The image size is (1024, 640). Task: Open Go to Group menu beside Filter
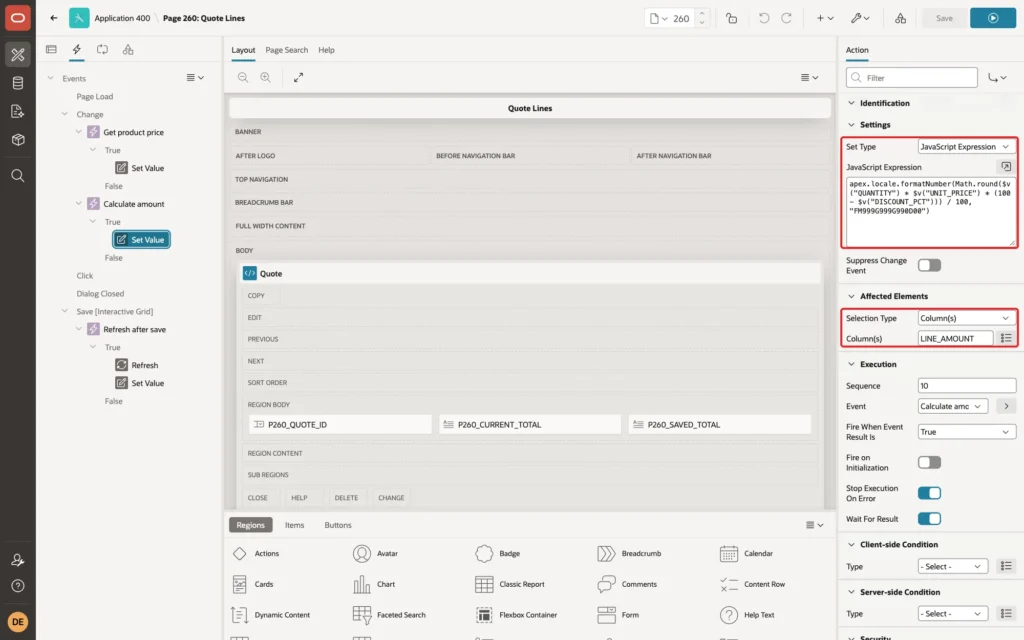tap(997, 78)
